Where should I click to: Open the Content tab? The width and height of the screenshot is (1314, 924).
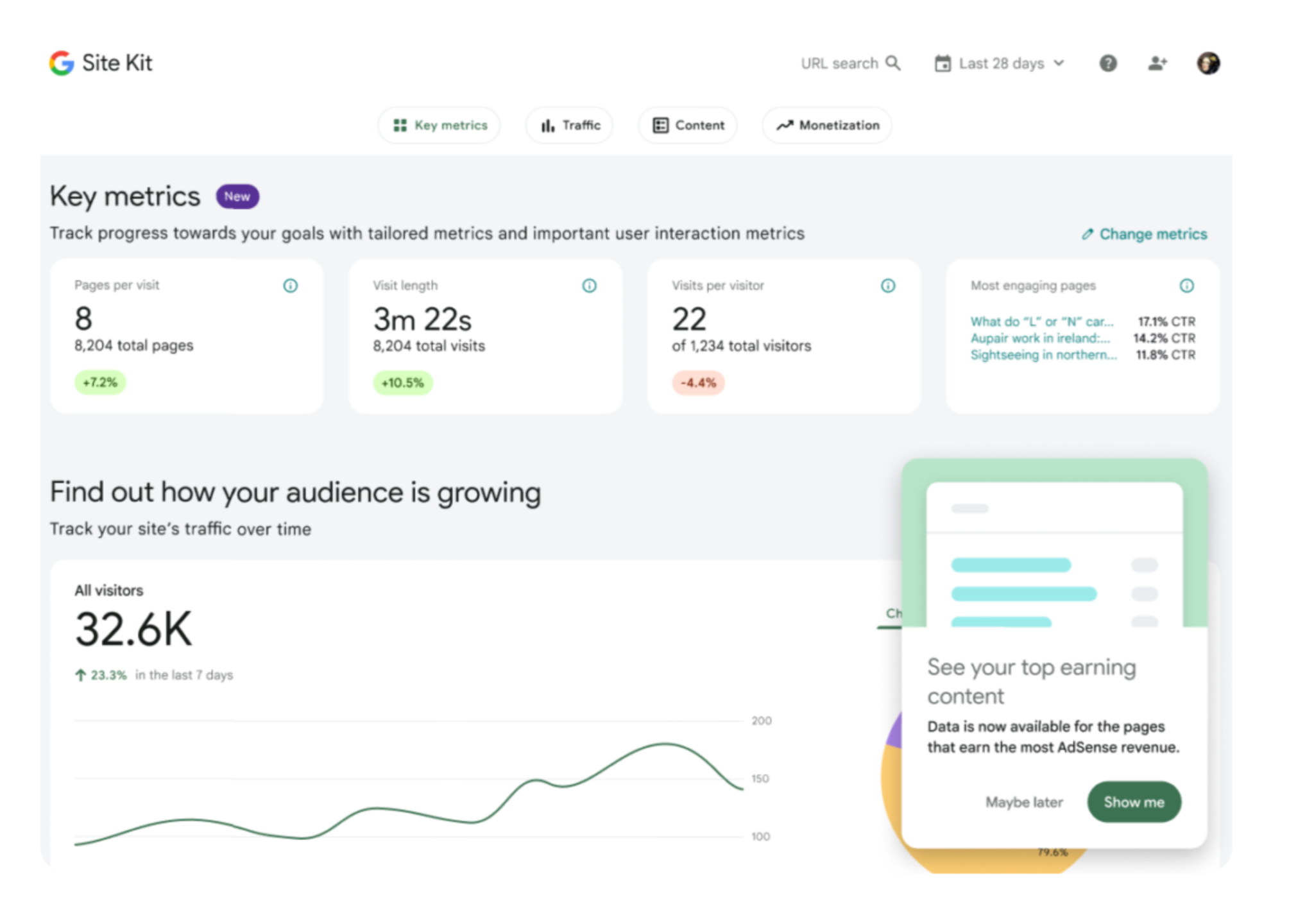coord(688,125)
